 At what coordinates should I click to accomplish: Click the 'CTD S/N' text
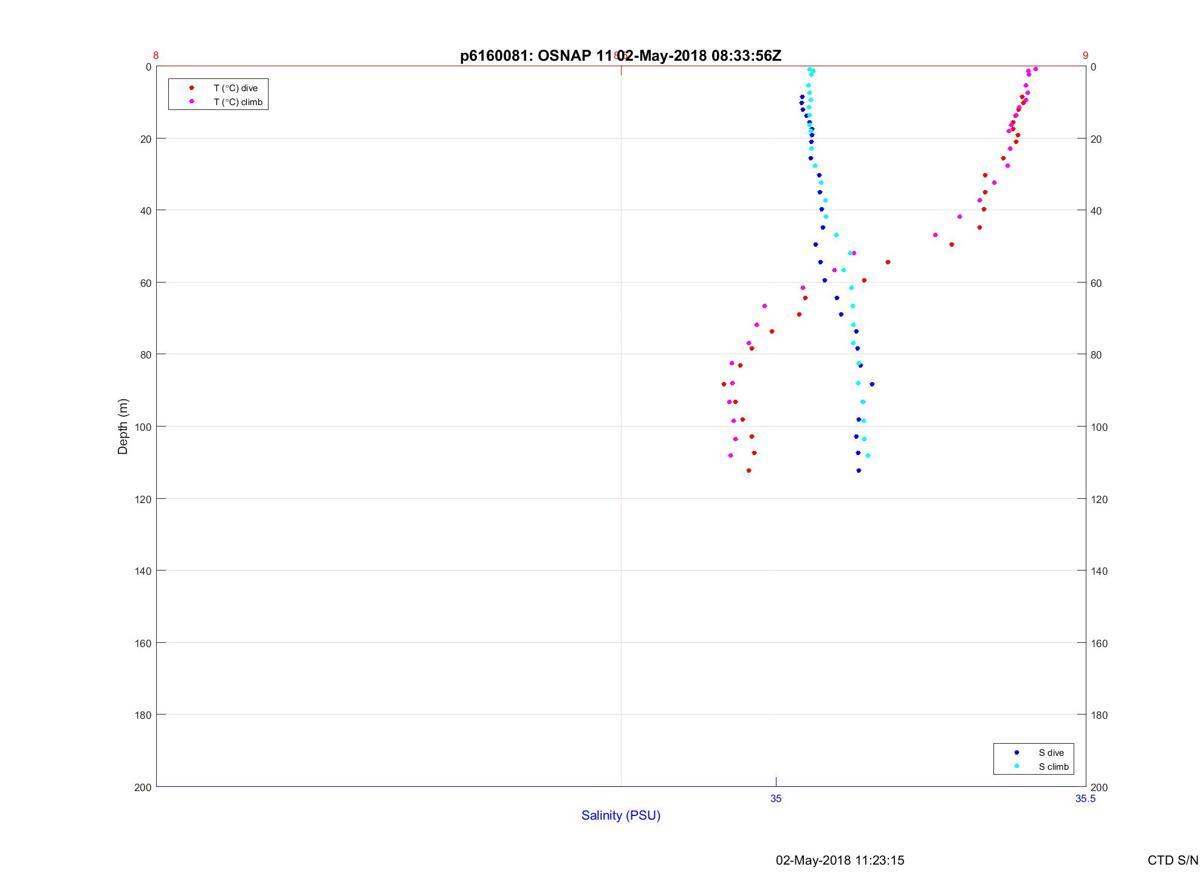coord(1173,860)
